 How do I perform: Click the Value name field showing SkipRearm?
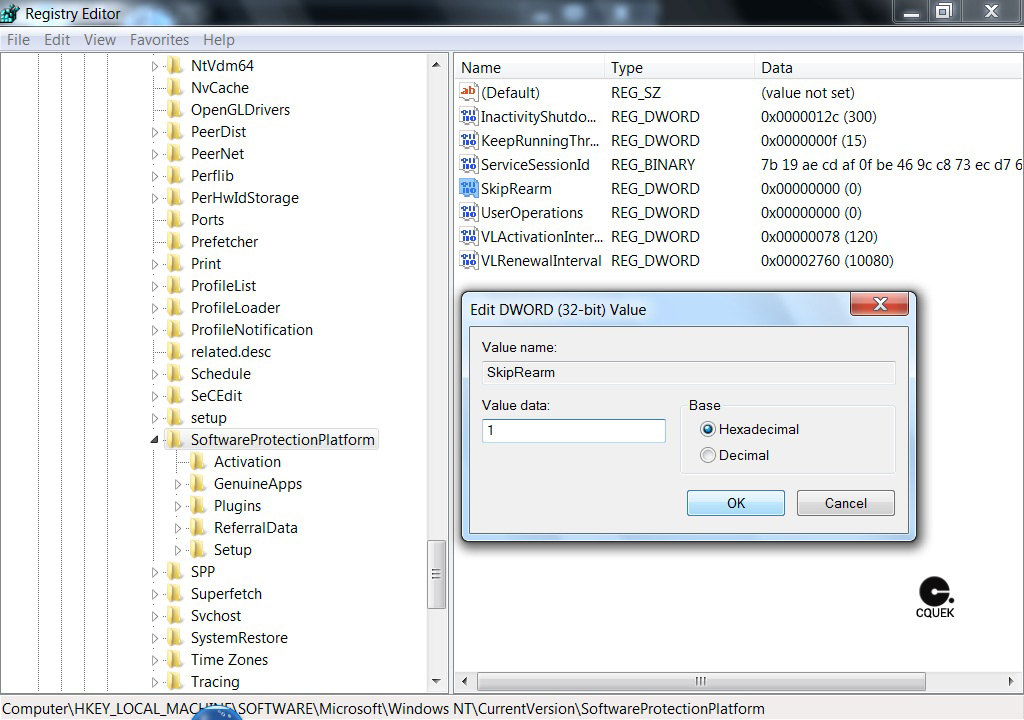(x=688, y=372)
